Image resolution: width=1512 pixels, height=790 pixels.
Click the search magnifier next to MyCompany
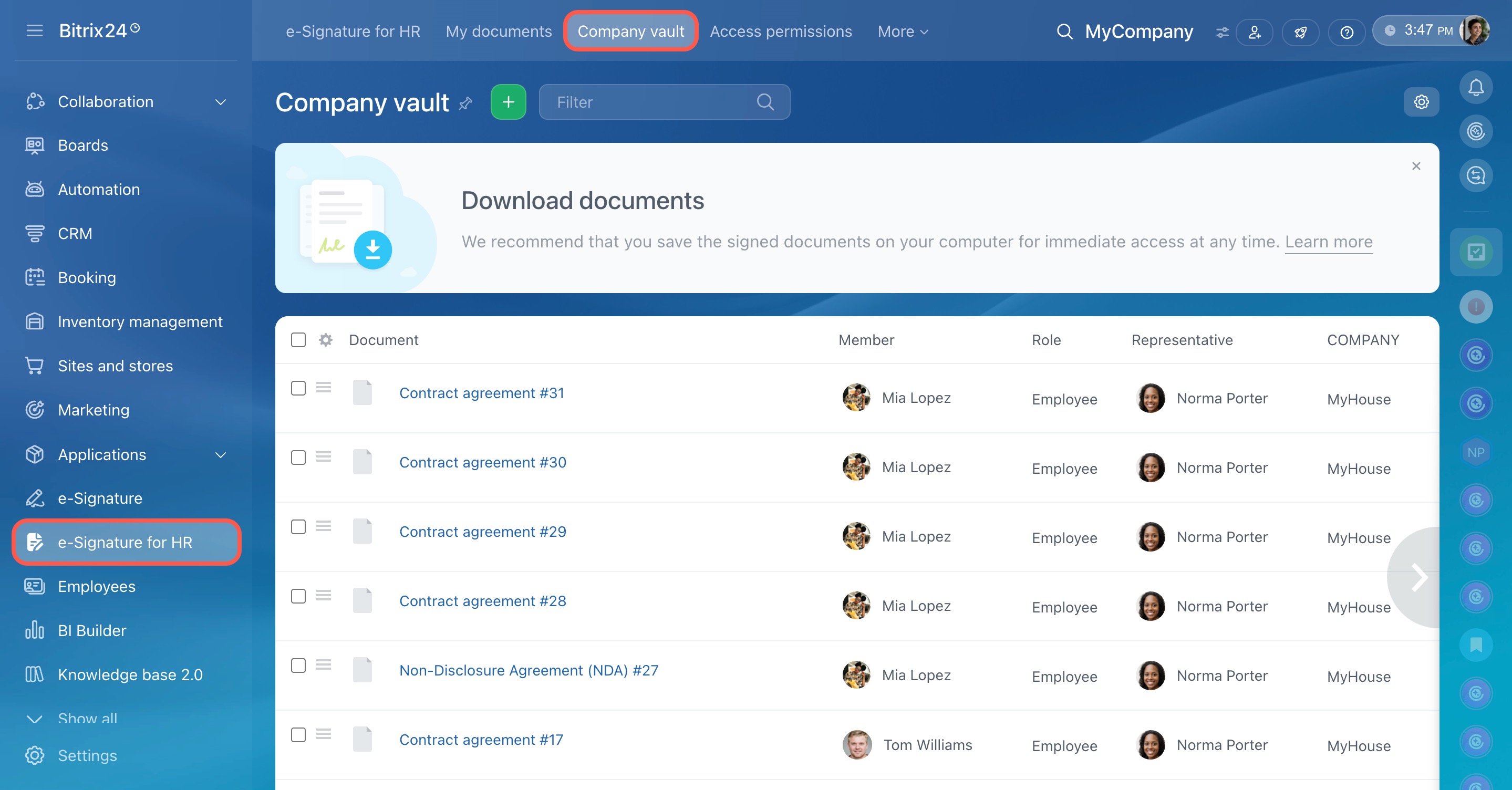click(1064, 31)
